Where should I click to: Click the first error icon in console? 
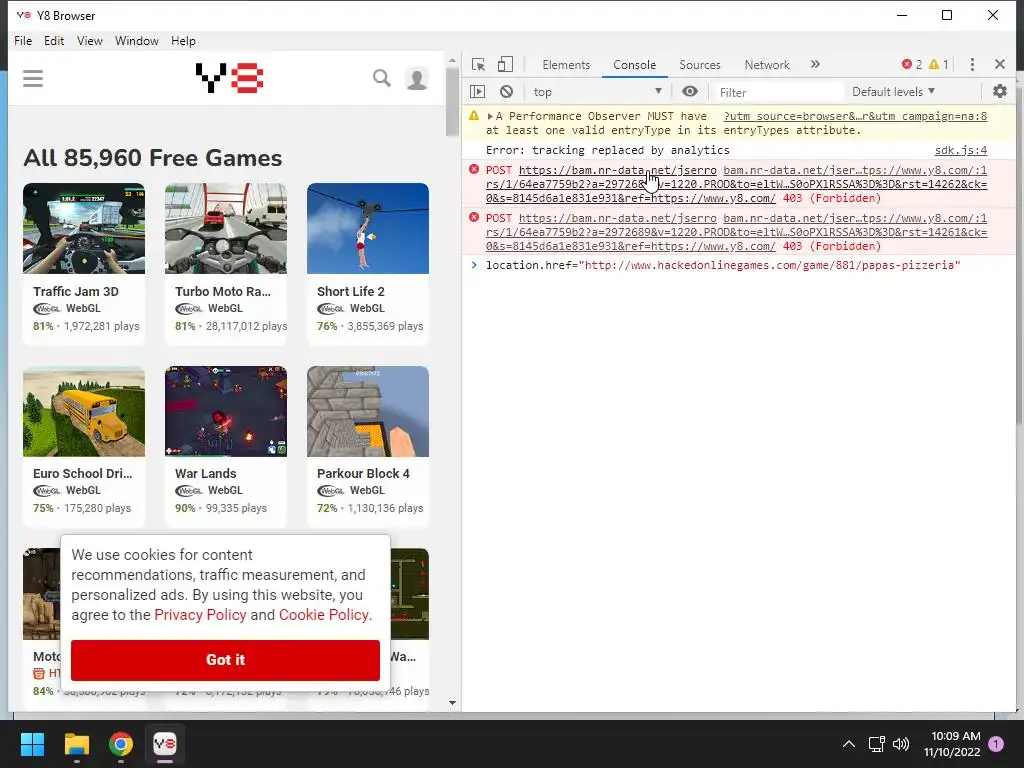coord(474,170)
